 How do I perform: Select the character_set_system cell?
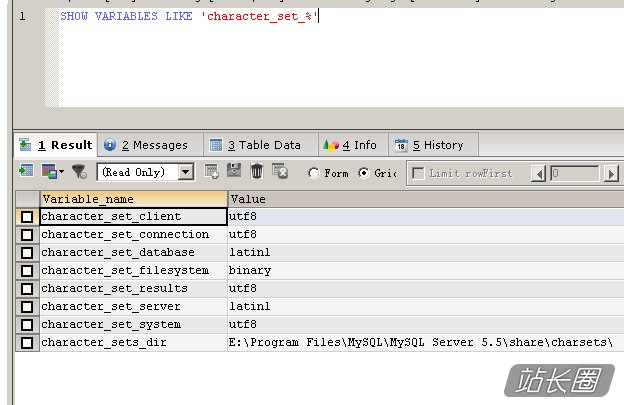click(134, 324)
